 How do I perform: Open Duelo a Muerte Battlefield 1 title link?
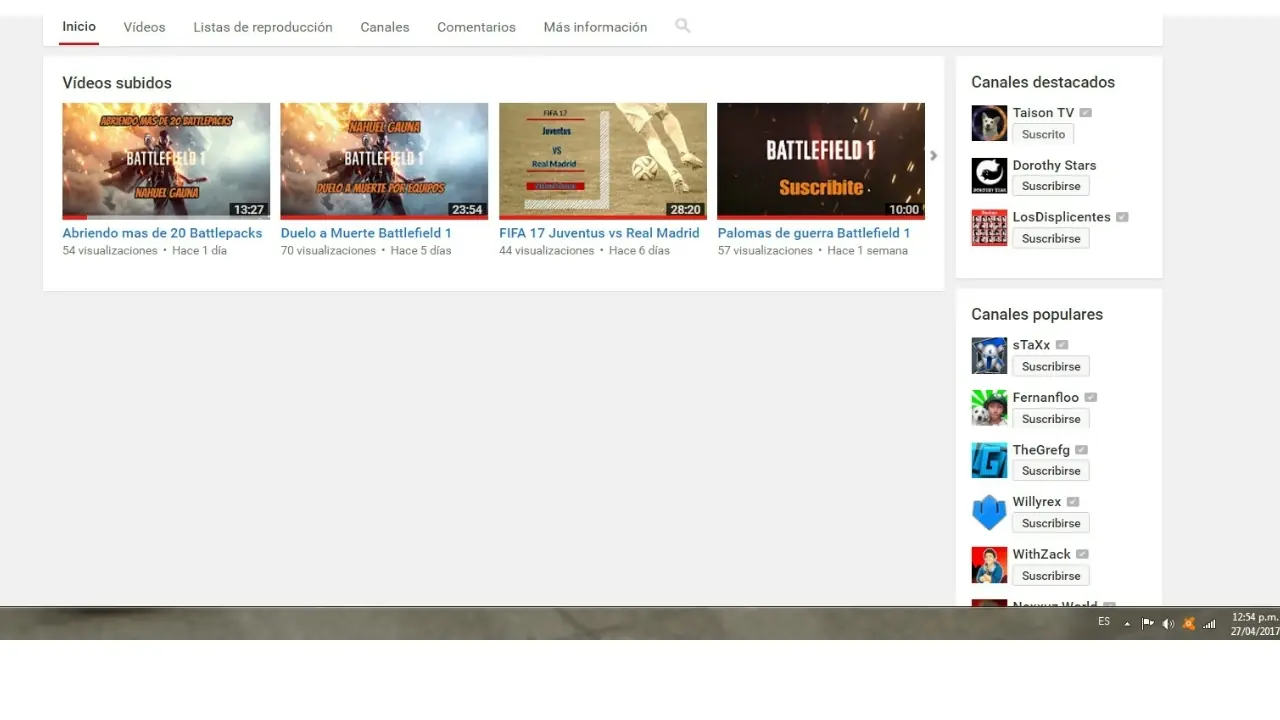click(x=366, y=233)
